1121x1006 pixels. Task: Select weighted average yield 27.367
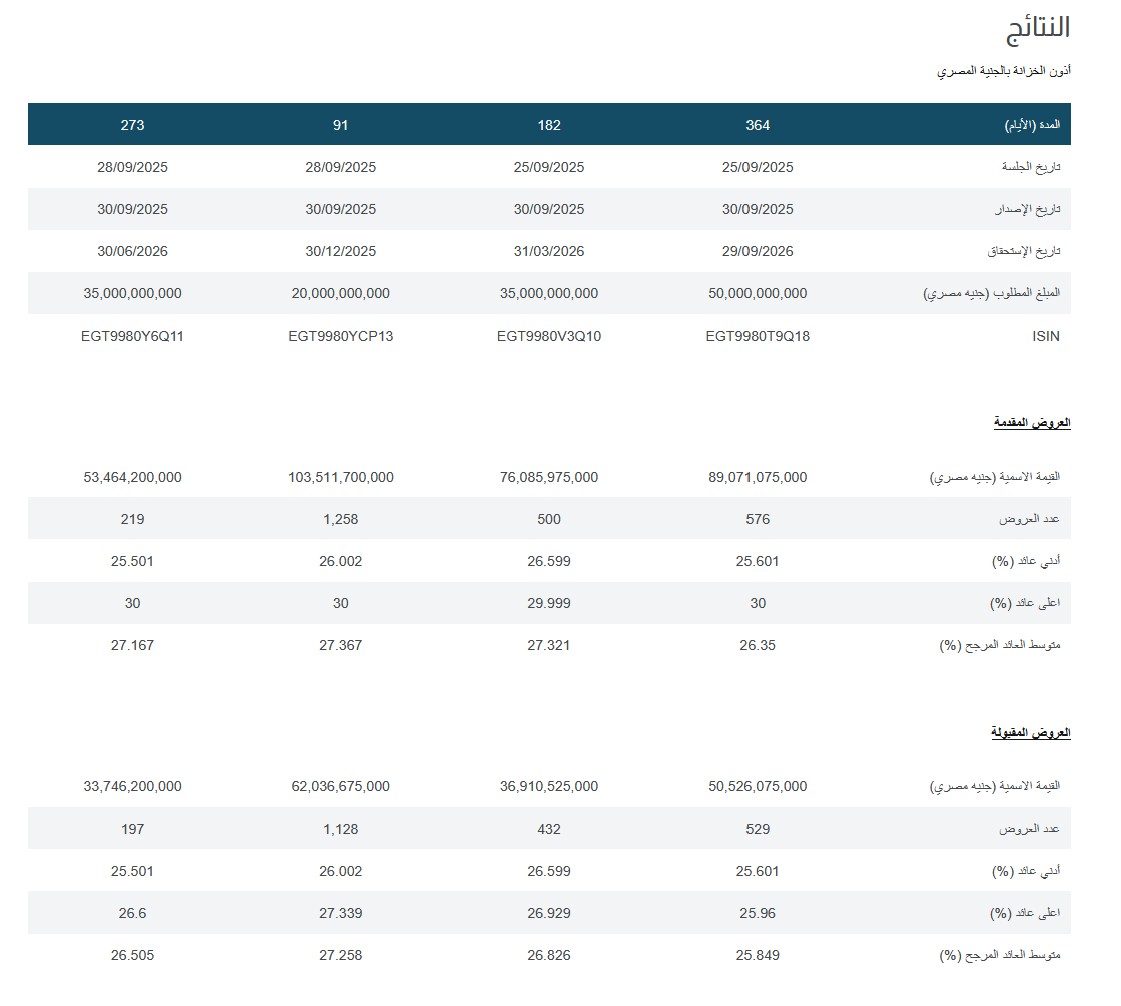(340, 646)
